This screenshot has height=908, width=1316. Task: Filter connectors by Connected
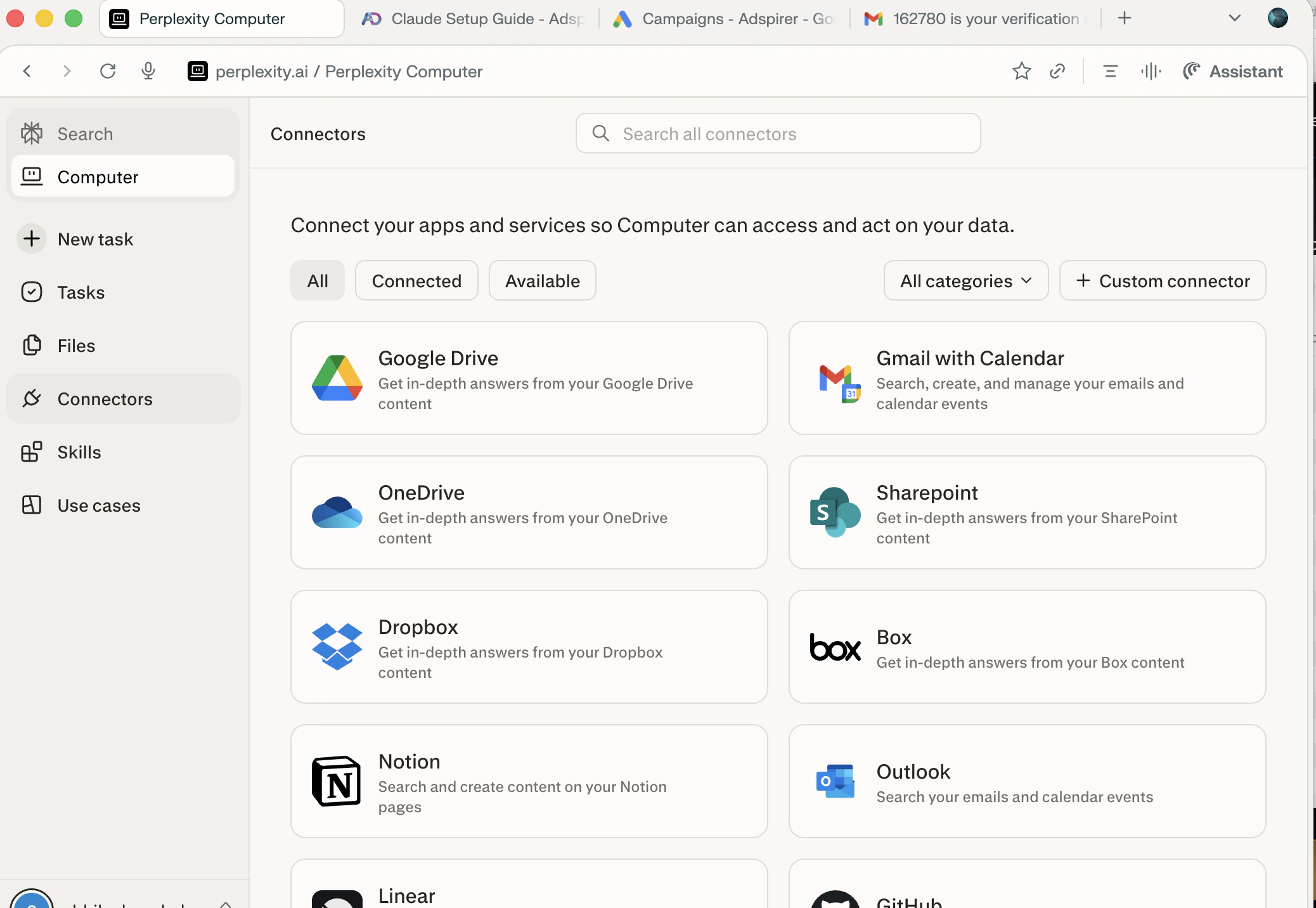click(416, 281)
